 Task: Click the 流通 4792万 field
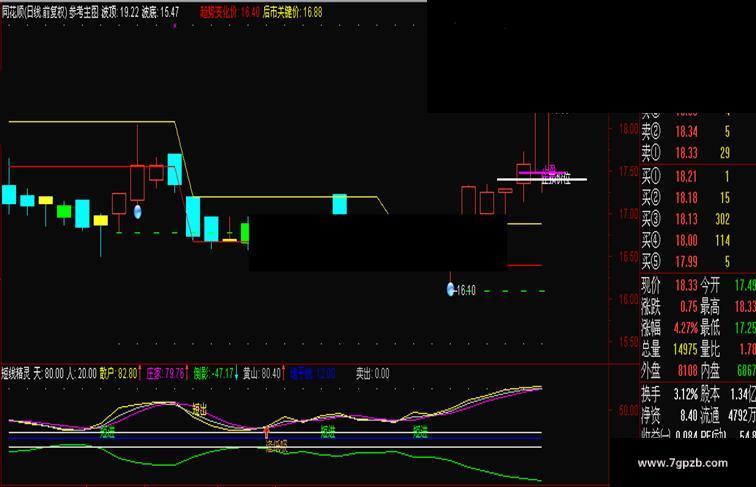pos(728,415)
